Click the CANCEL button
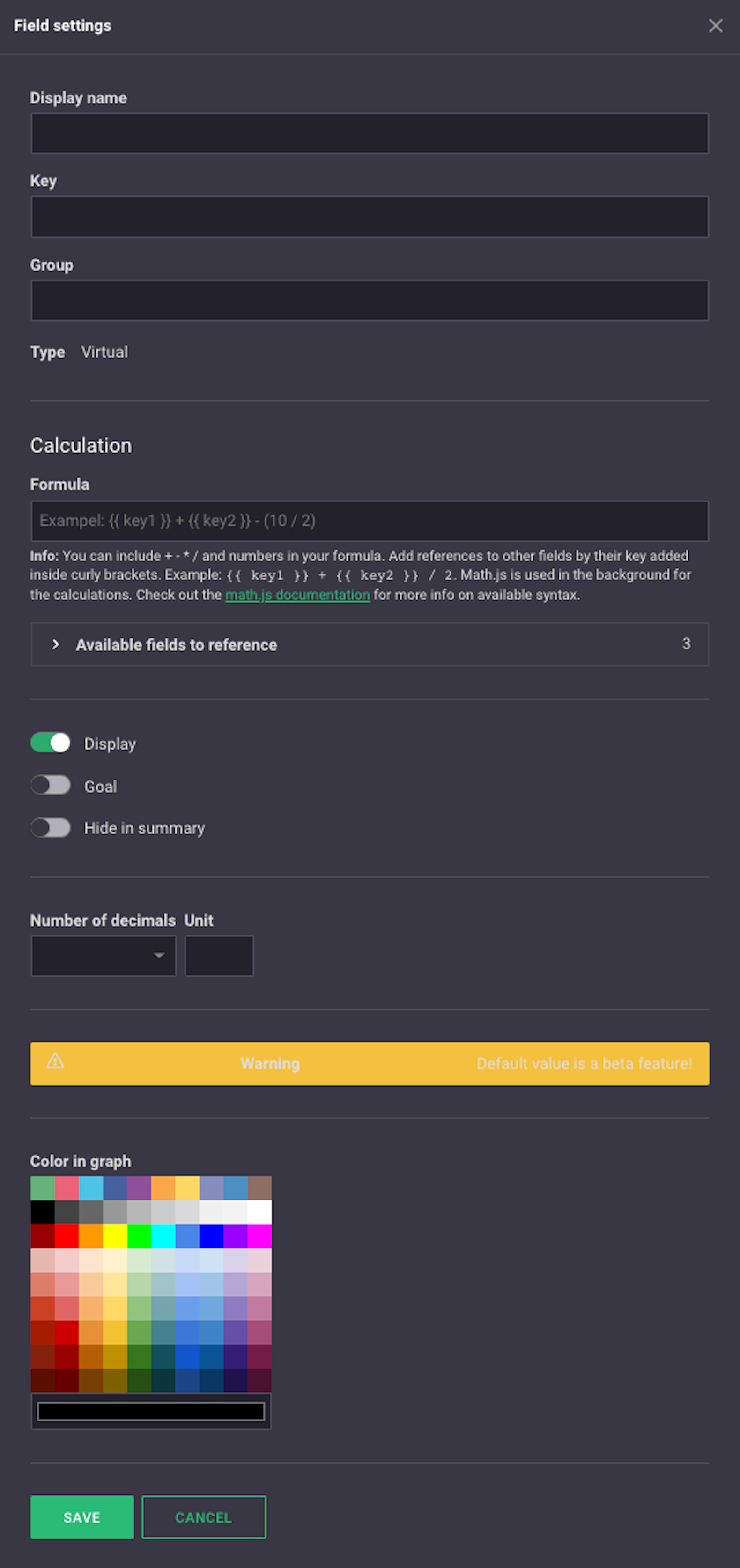 [x=204, y=1517]
